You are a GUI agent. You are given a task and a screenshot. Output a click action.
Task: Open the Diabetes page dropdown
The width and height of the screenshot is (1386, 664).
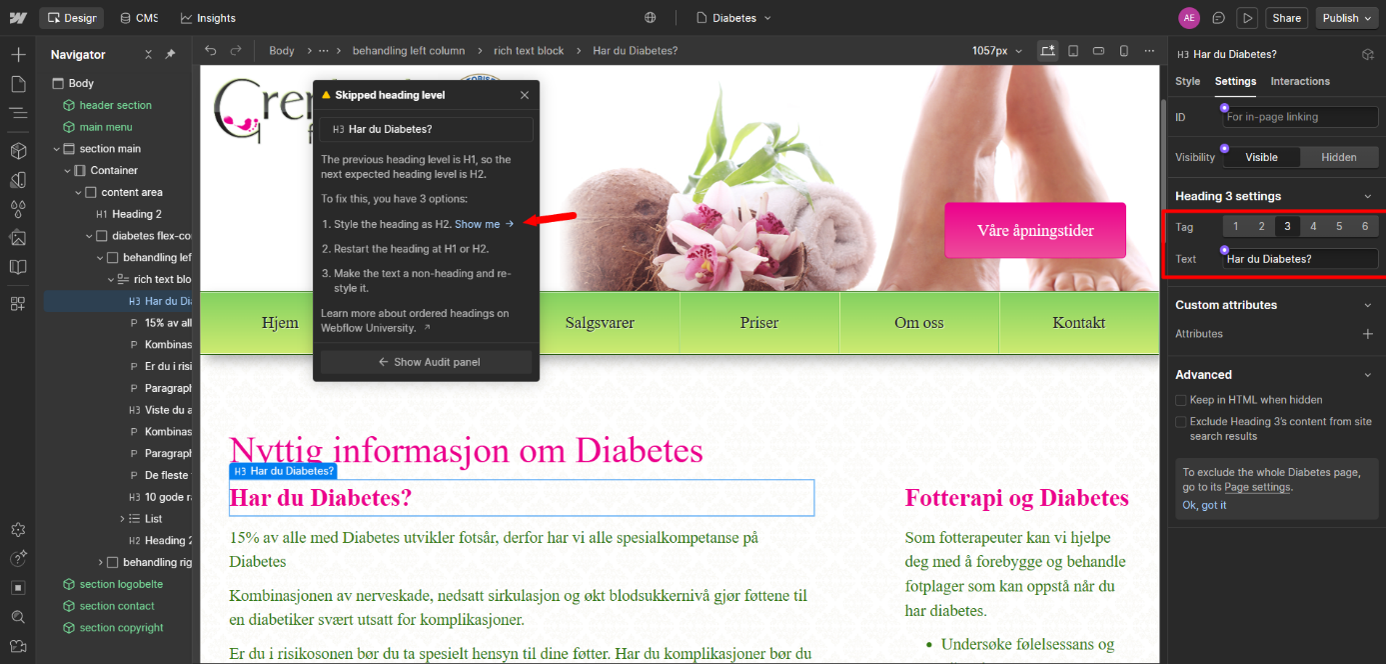[x=734, y=18]
